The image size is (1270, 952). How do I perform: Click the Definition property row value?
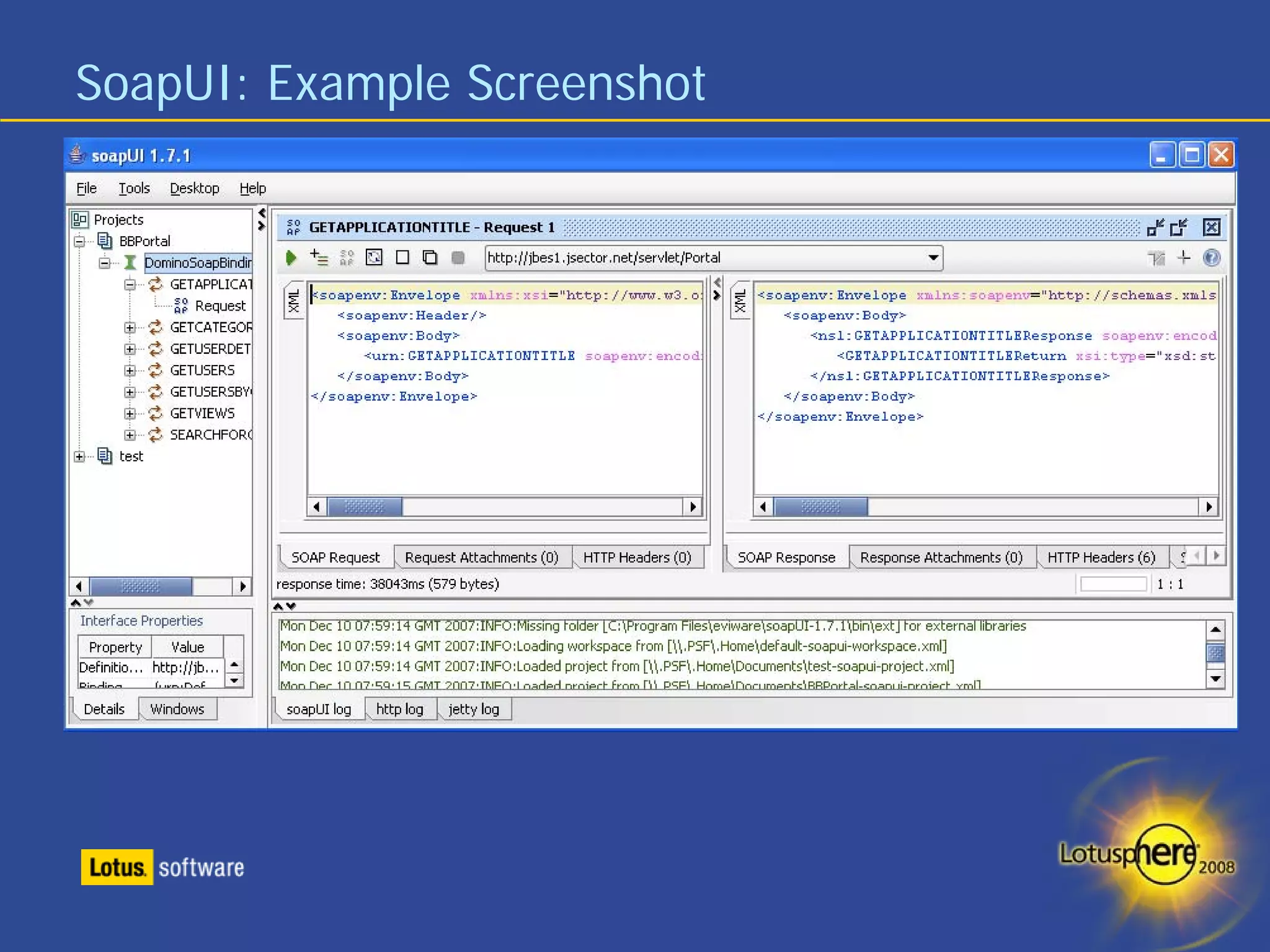pos(186,668)
